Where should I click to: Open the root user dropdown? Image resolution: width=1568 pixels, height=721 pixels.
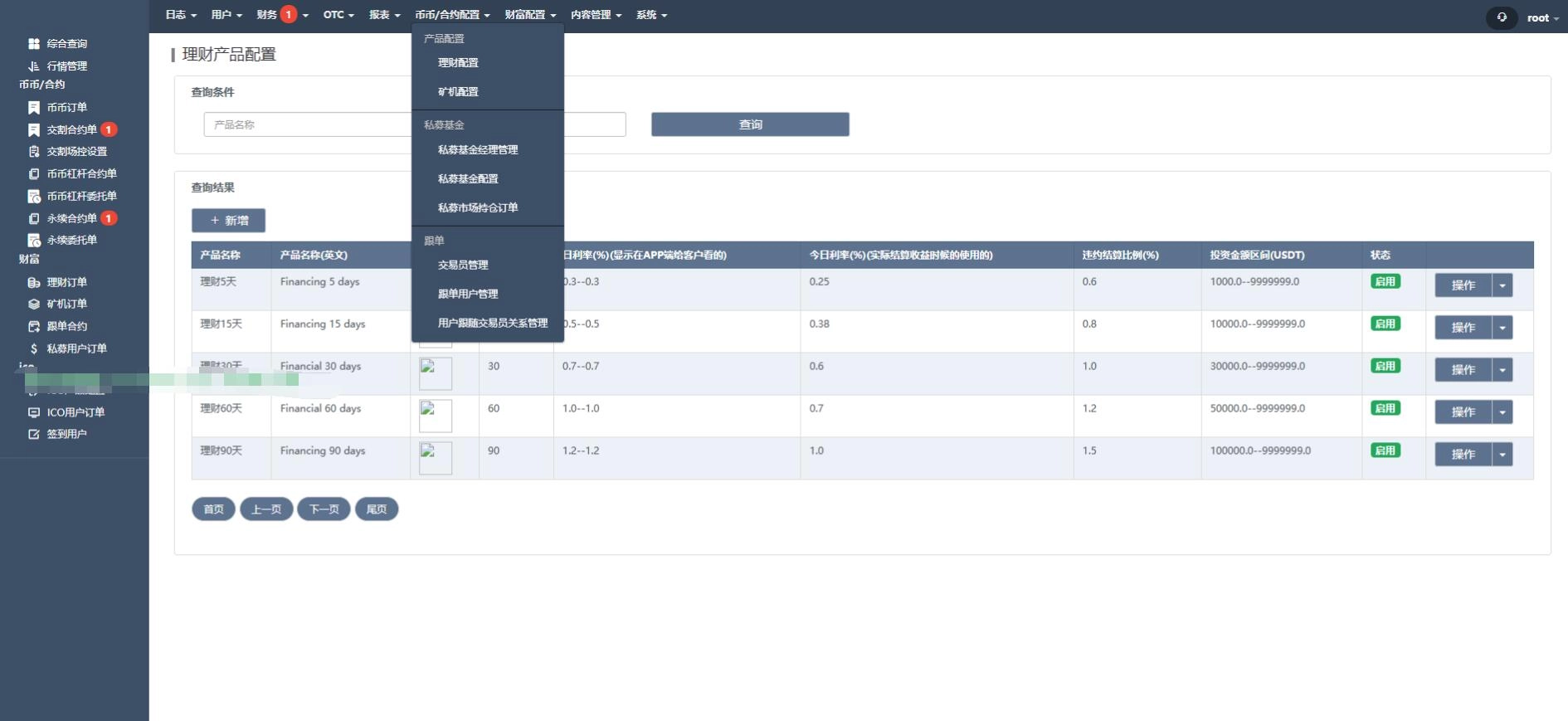pos(1542,18)
